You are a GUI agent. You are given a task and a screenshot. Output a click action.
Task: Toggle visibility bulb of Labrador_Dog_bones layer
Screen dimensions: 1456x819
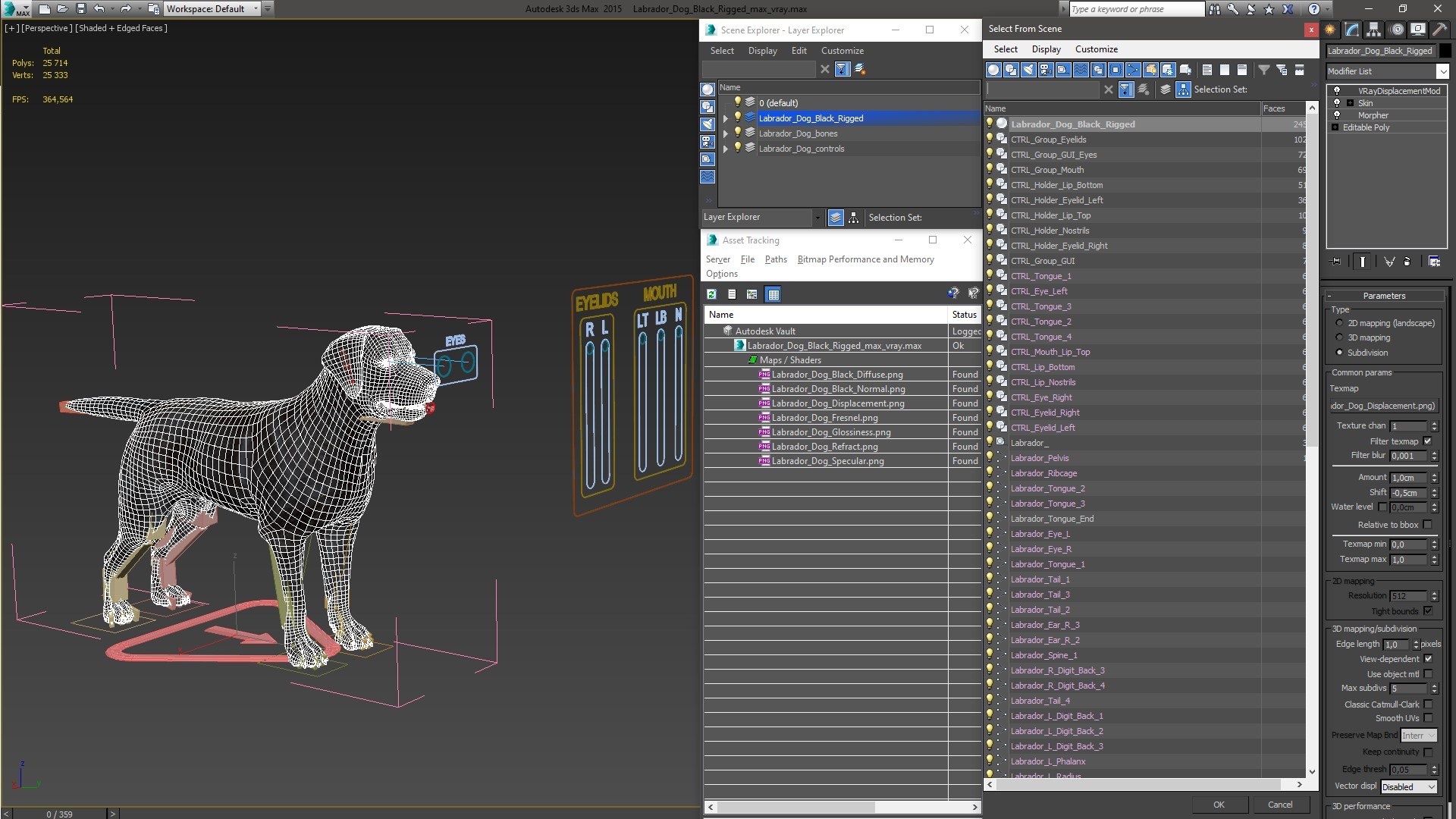(x=737, y=133)
